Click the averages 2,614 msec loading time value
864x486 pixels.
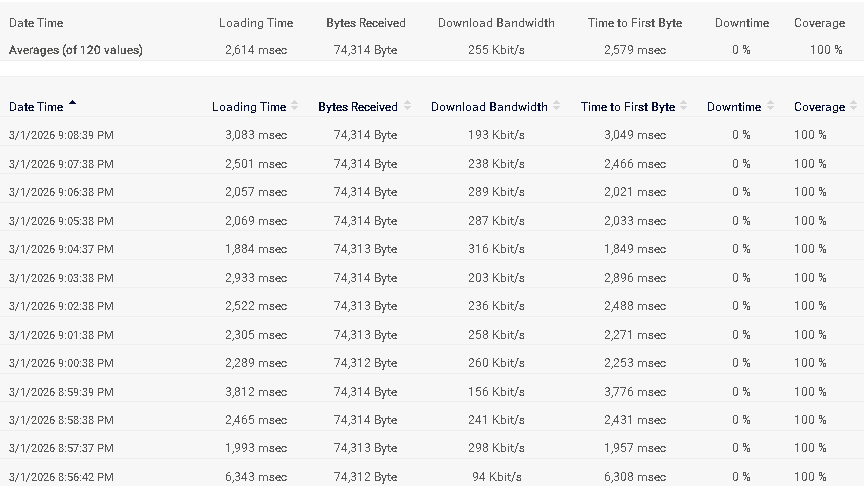coord(255,50)
